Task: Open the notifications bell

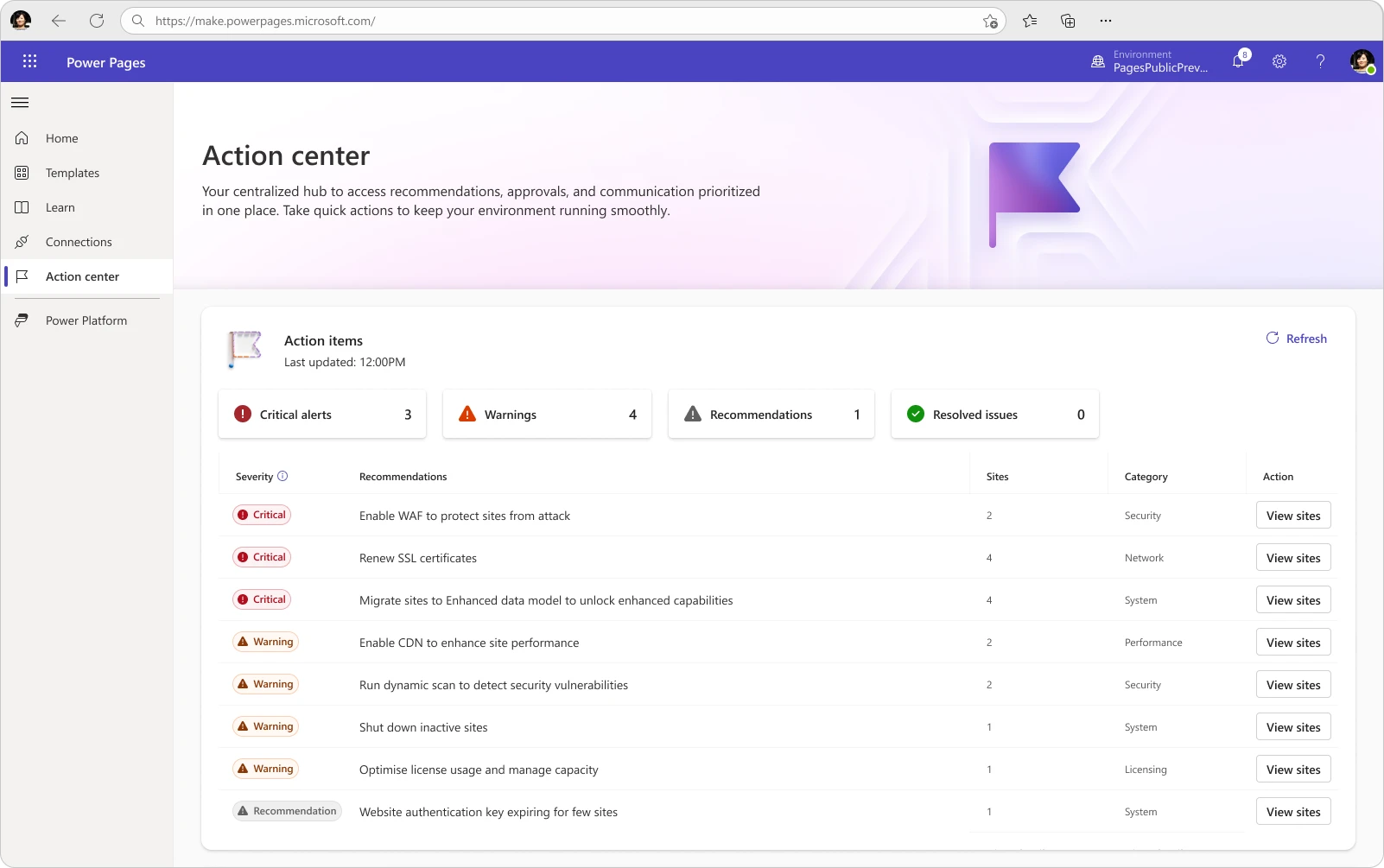Action: coord(1239,61)
